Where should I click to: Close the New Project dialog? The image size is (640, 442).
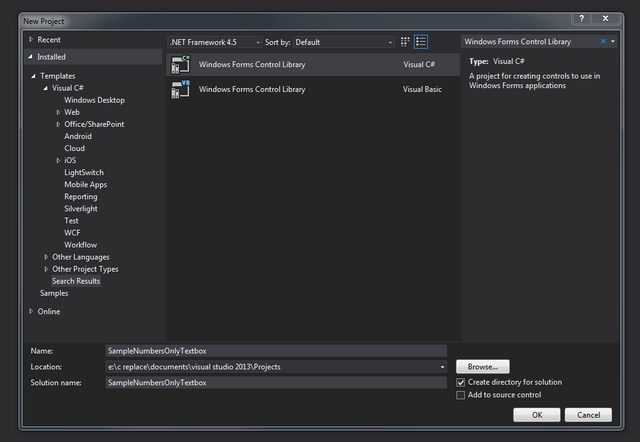606,18
